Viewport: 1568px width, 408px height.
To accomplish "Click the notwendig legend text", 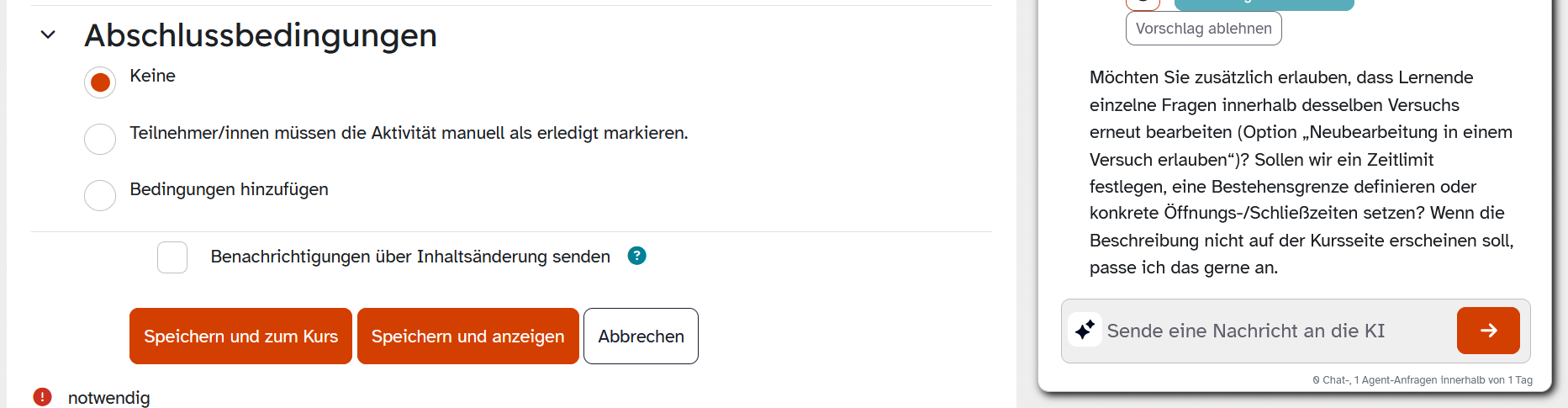I will pos(109,398).
